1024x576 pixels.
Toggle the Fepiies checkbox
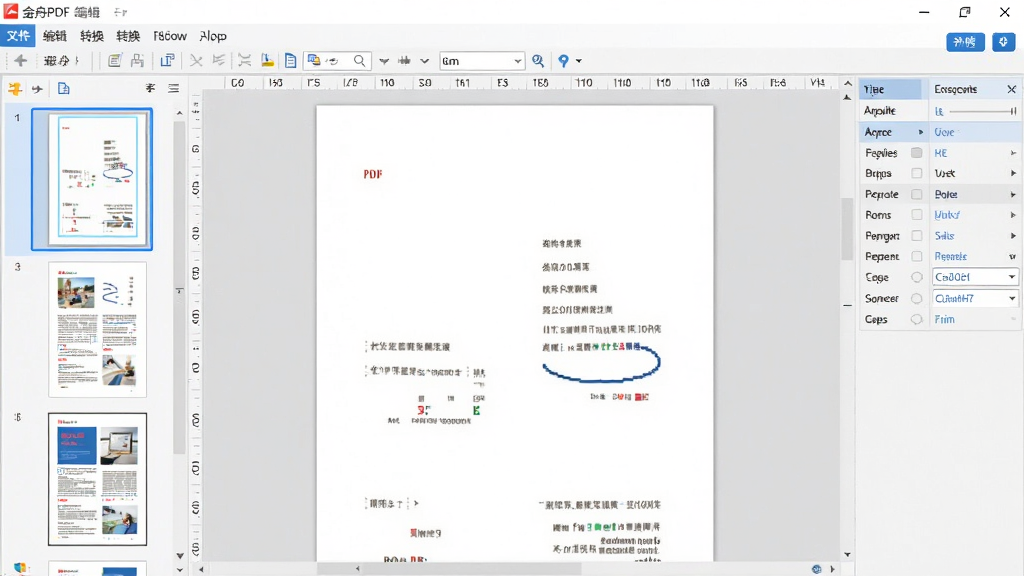[x=917, y=153]
